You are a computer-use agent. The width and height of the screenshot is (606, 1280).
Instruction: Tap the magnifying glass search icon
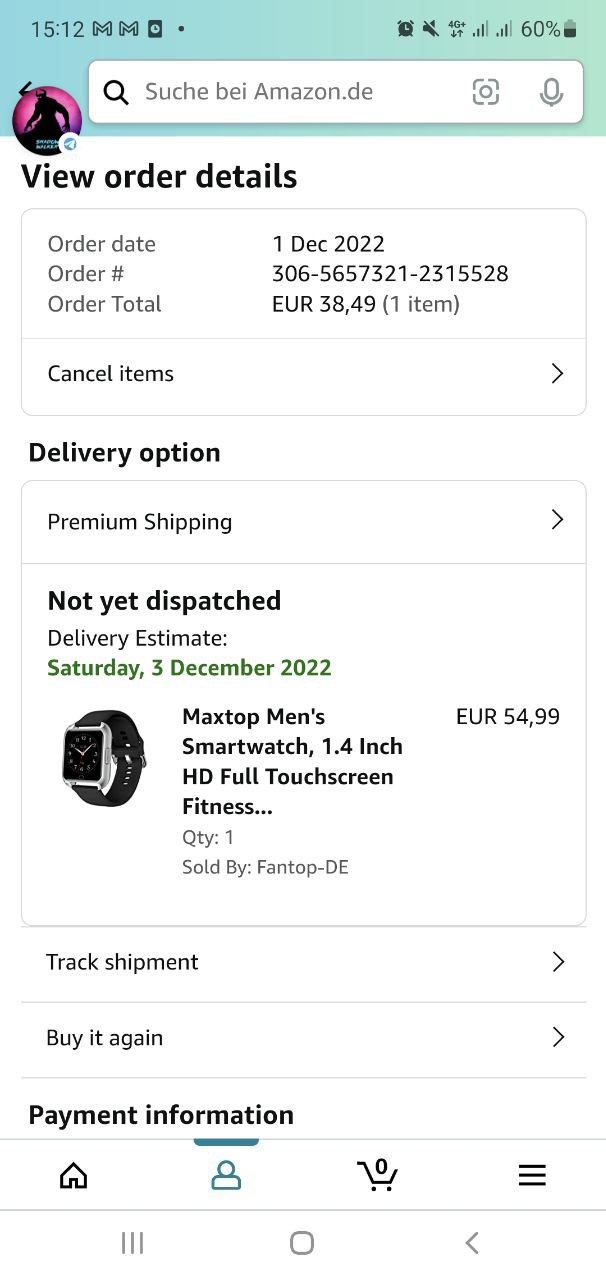pyautogui.click(x=116, y=92)
